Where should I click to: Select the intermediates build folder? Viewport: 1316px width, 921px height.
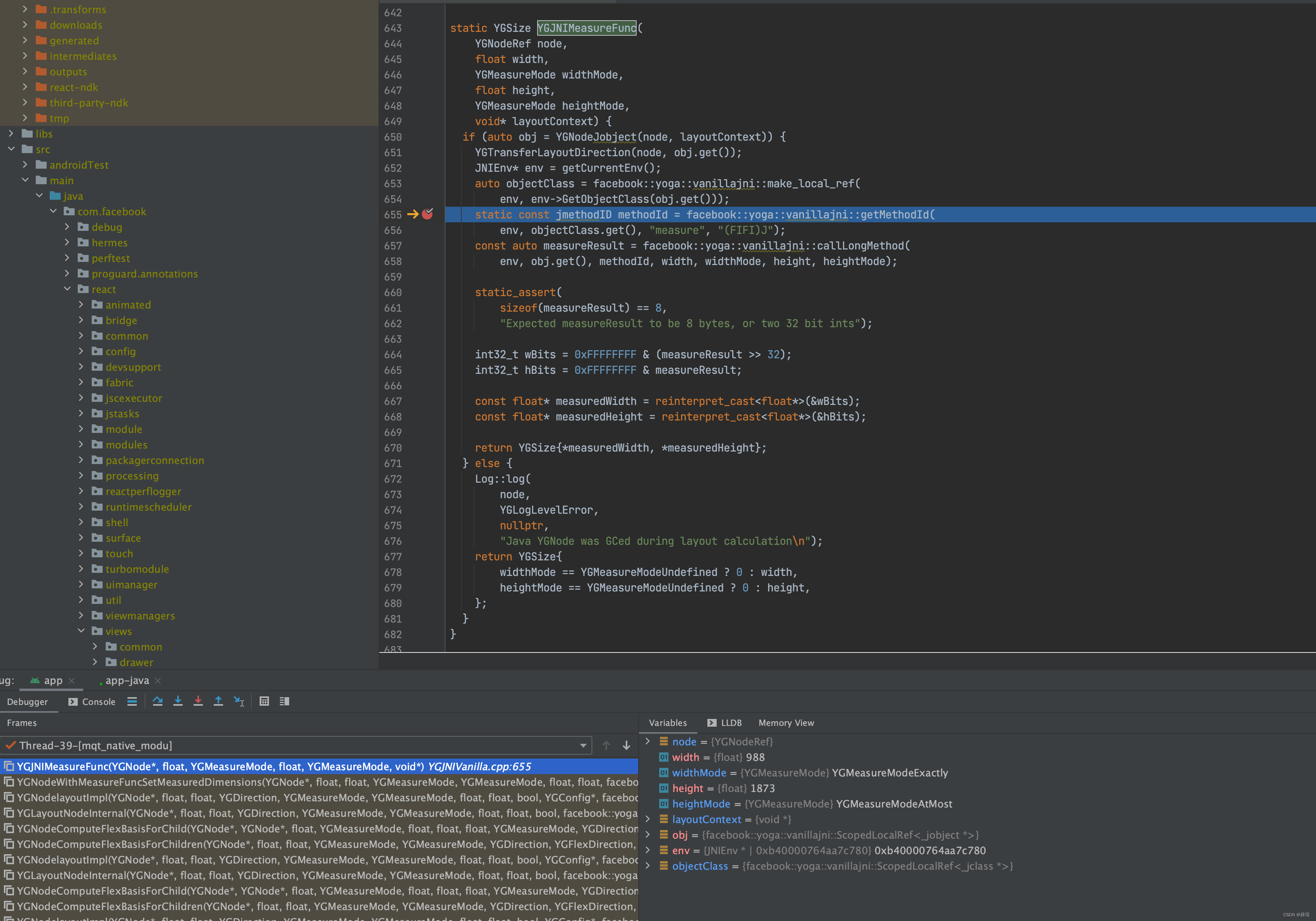[x=82, y=56]
